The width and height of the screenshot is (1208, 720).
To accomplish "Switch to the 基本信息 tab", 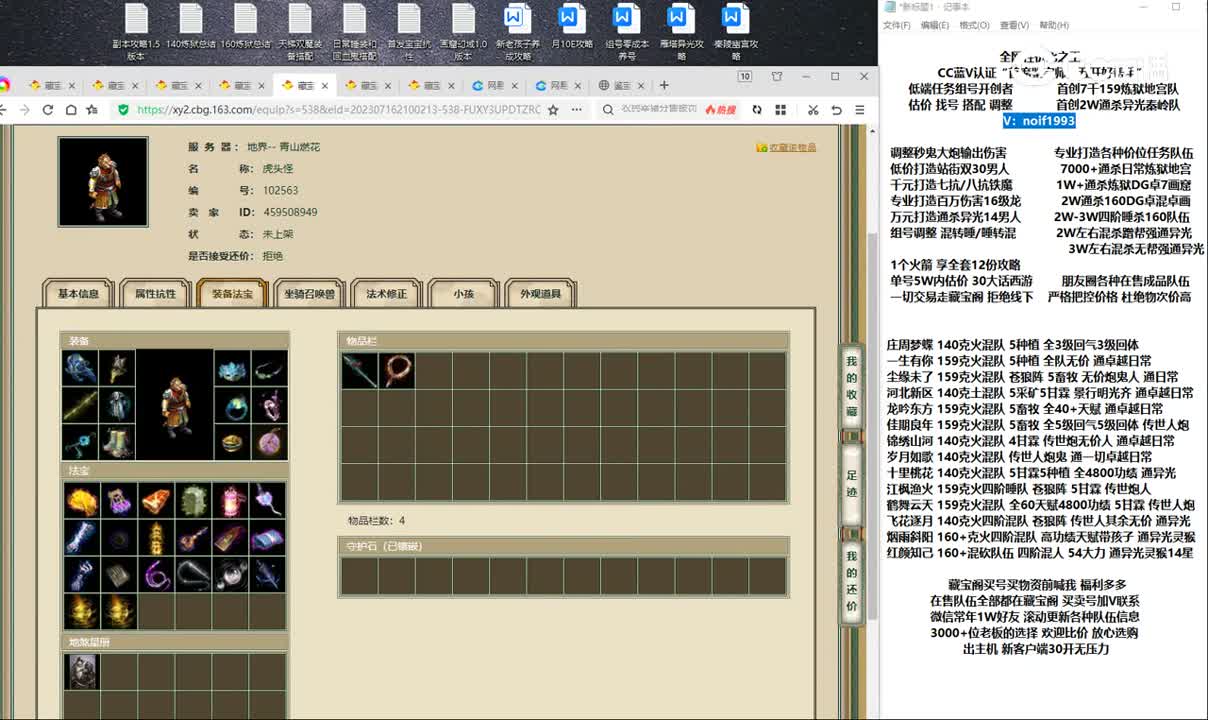I will [x=78, y=293].
